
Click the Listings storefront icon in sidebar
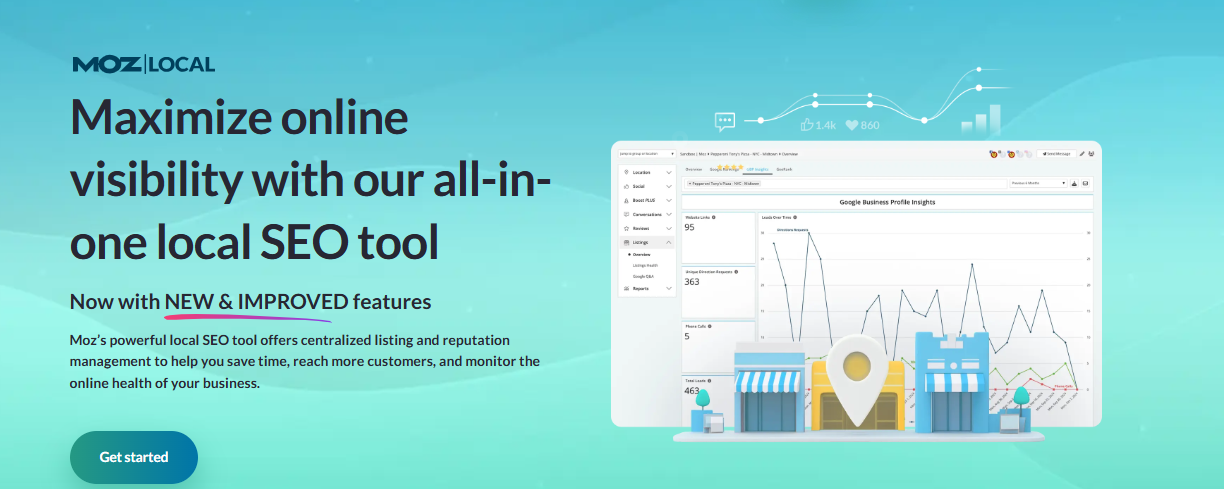(x=626, y=242)
